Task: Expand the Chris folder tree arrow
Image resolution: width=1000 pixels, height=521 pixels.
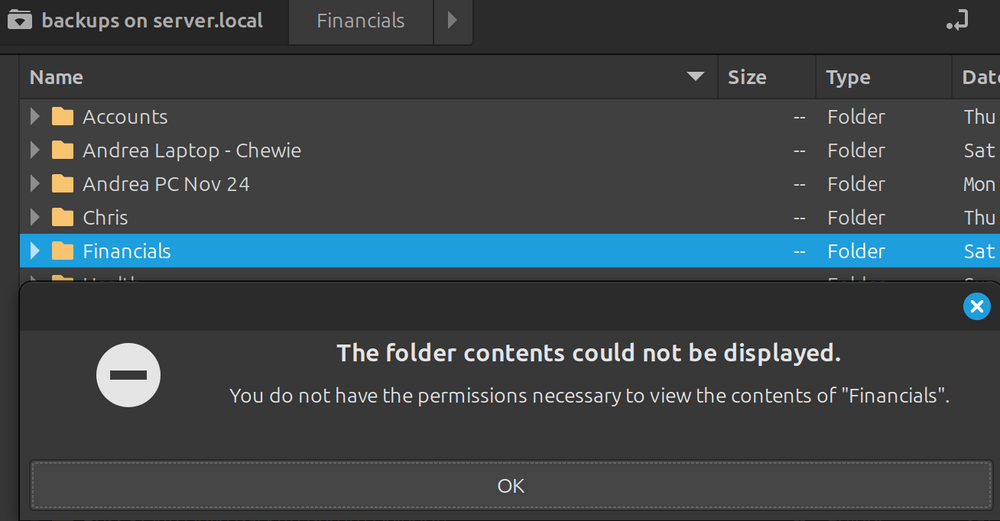Action: pyautogui.click(x=35, y=217)
